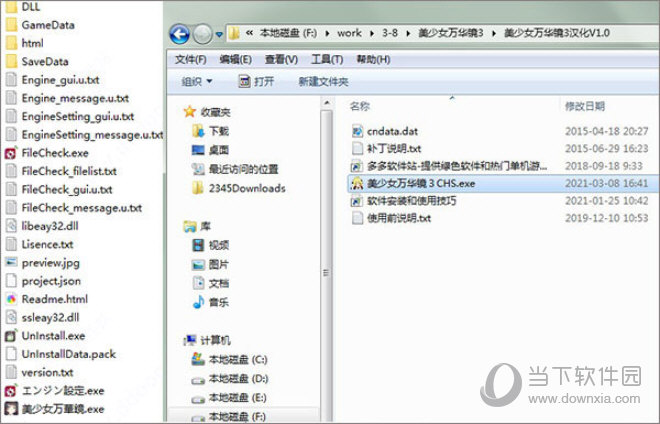This screenshot has height=424, width=660.
Task: Select 软件安装和使用技巧 shortcut icon
Action: (357, 201)
